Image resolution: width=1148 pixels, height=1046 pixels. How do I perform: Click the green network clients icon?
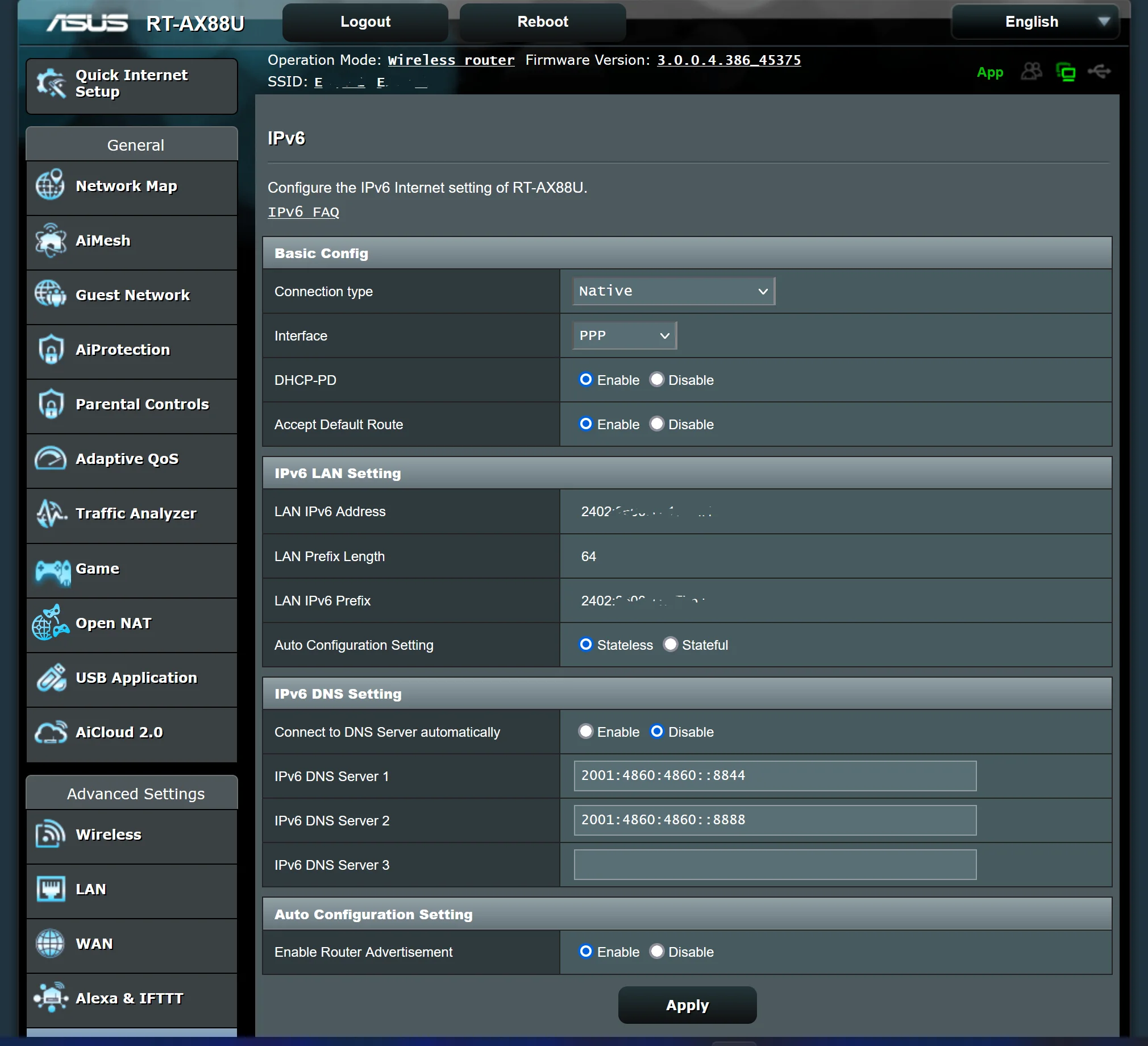click(x=1066, y=72)
